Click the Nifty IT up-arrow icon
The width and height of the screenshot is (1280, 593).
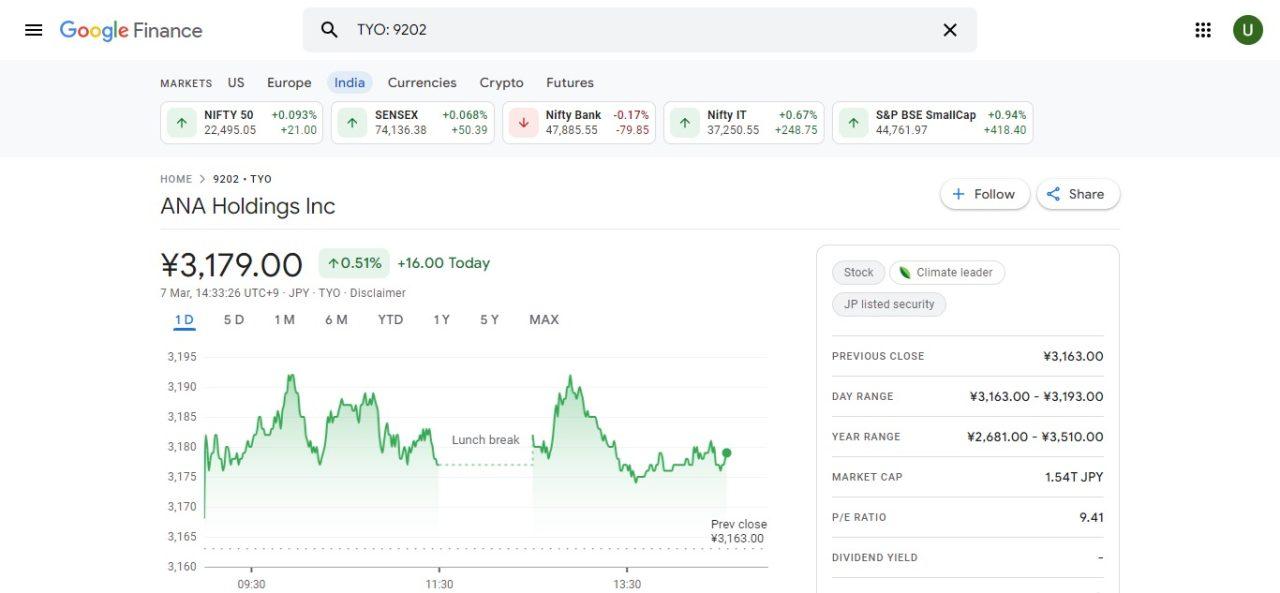pos(684,123)
